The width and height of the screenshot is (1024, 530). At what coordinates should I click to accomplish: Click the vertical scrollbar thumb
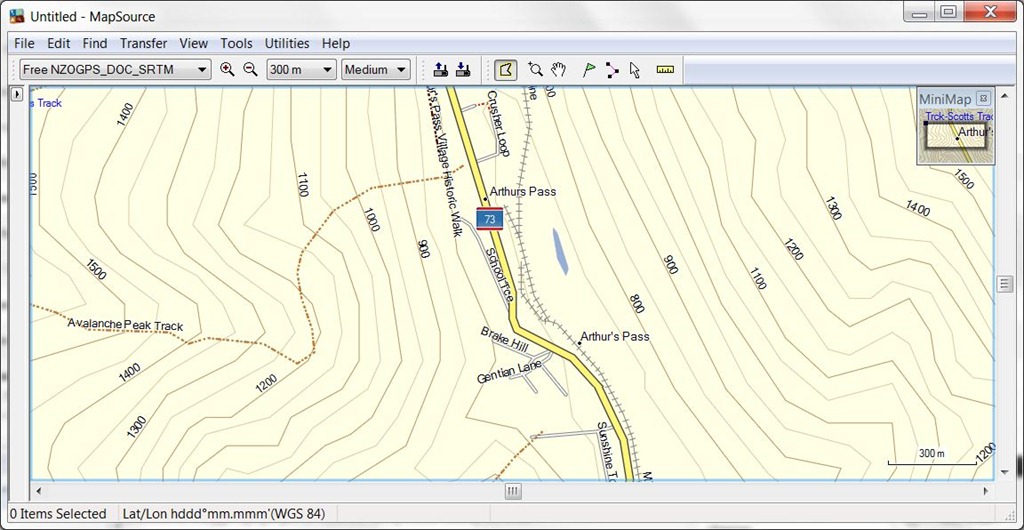coord(1004,284)
